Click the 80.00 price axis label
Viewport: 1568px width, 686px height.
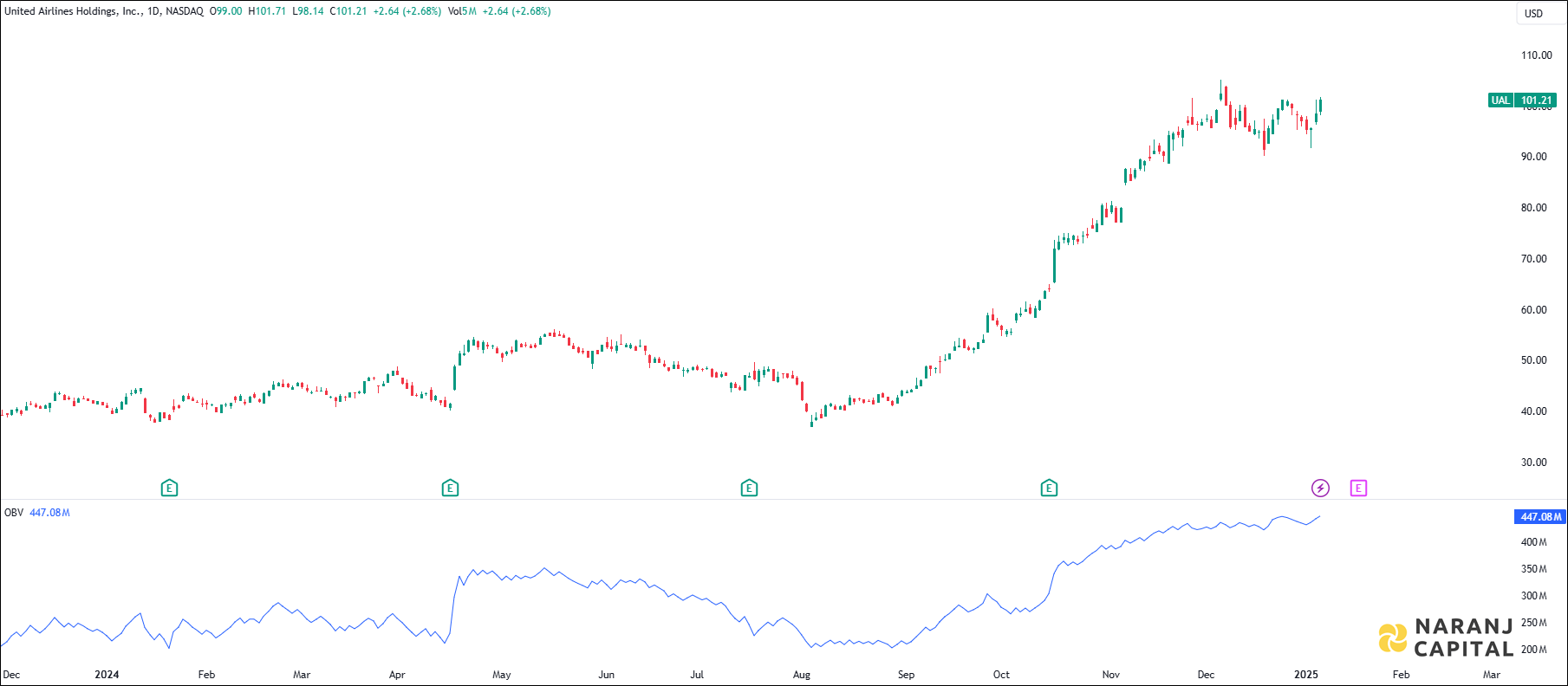point(1534,208)
